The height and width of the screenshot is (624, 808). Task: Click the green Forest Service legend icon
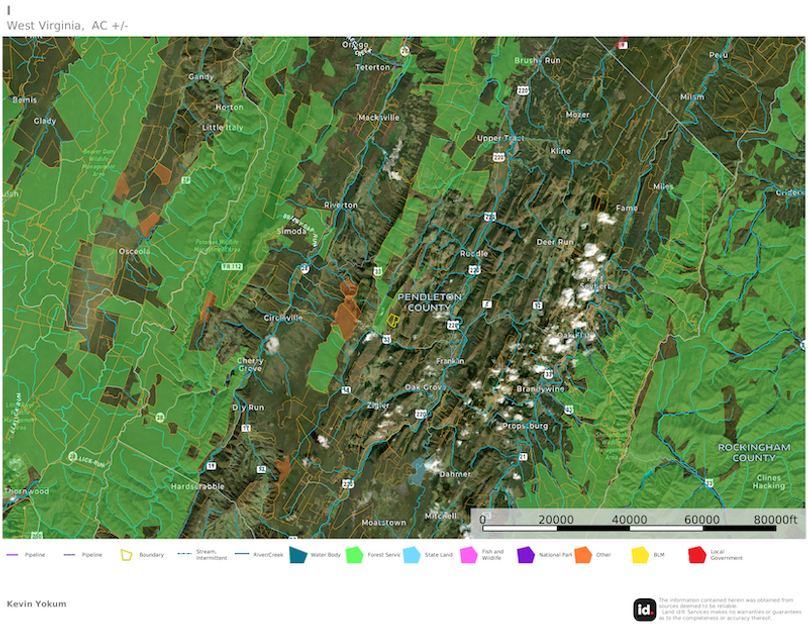pyautogui.click(x=353, y=555)
